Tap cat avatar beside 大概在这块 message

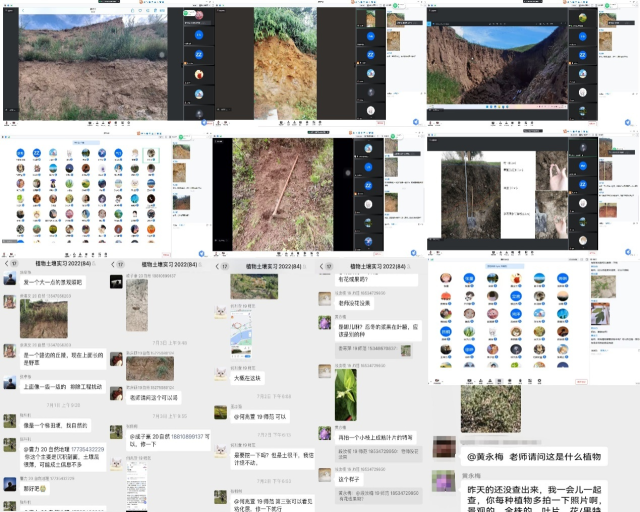pyautogui.click(x=222, y=373)
